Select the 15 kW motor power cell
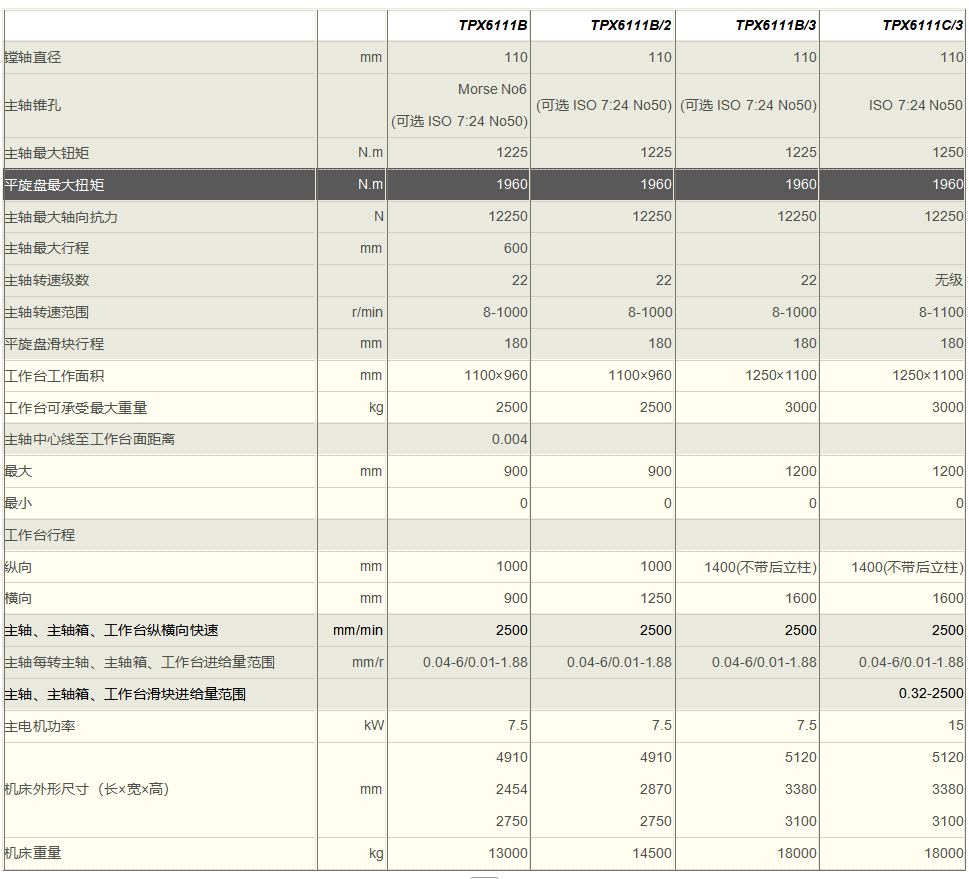 [x=955, y=725]
